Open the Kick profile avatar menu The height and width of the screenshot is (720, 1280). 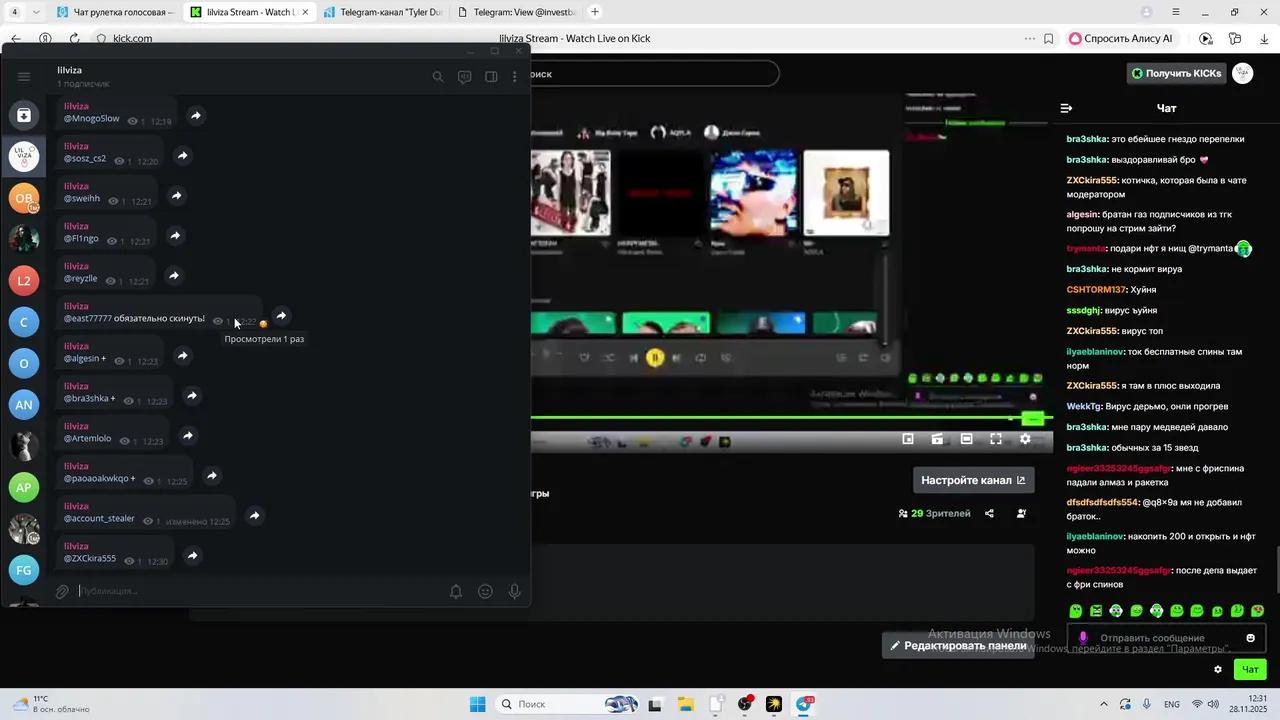1243,73
